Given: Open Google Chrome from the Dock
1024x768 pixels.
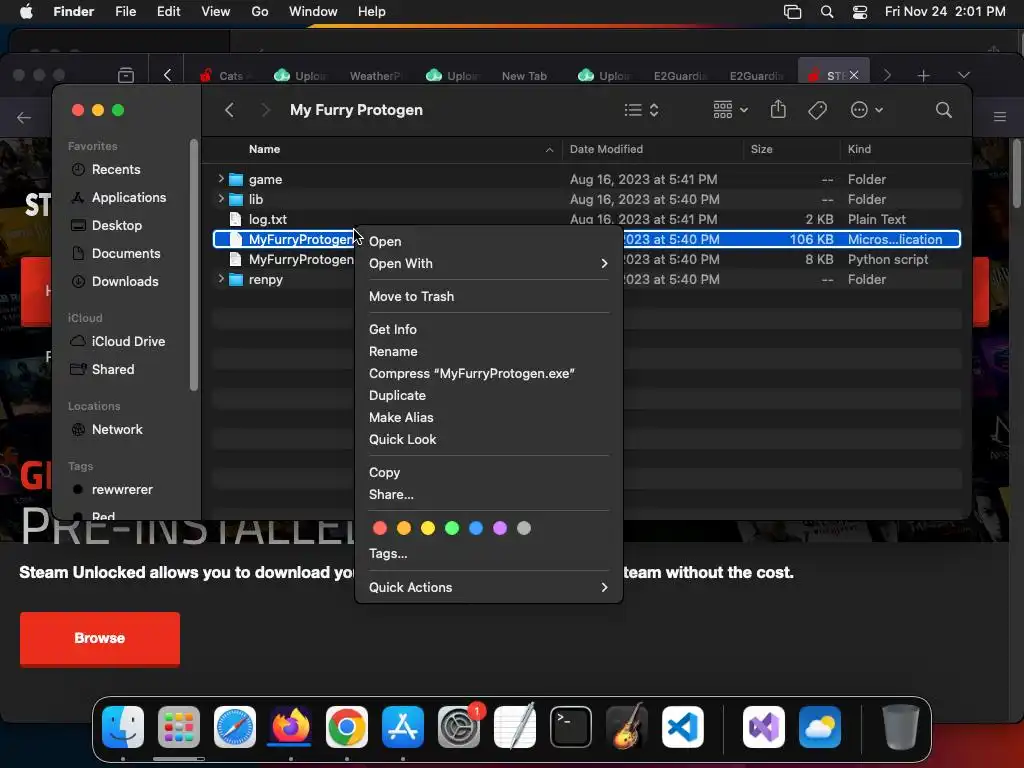Looking at the screenshot, I should tap(347, 726).
